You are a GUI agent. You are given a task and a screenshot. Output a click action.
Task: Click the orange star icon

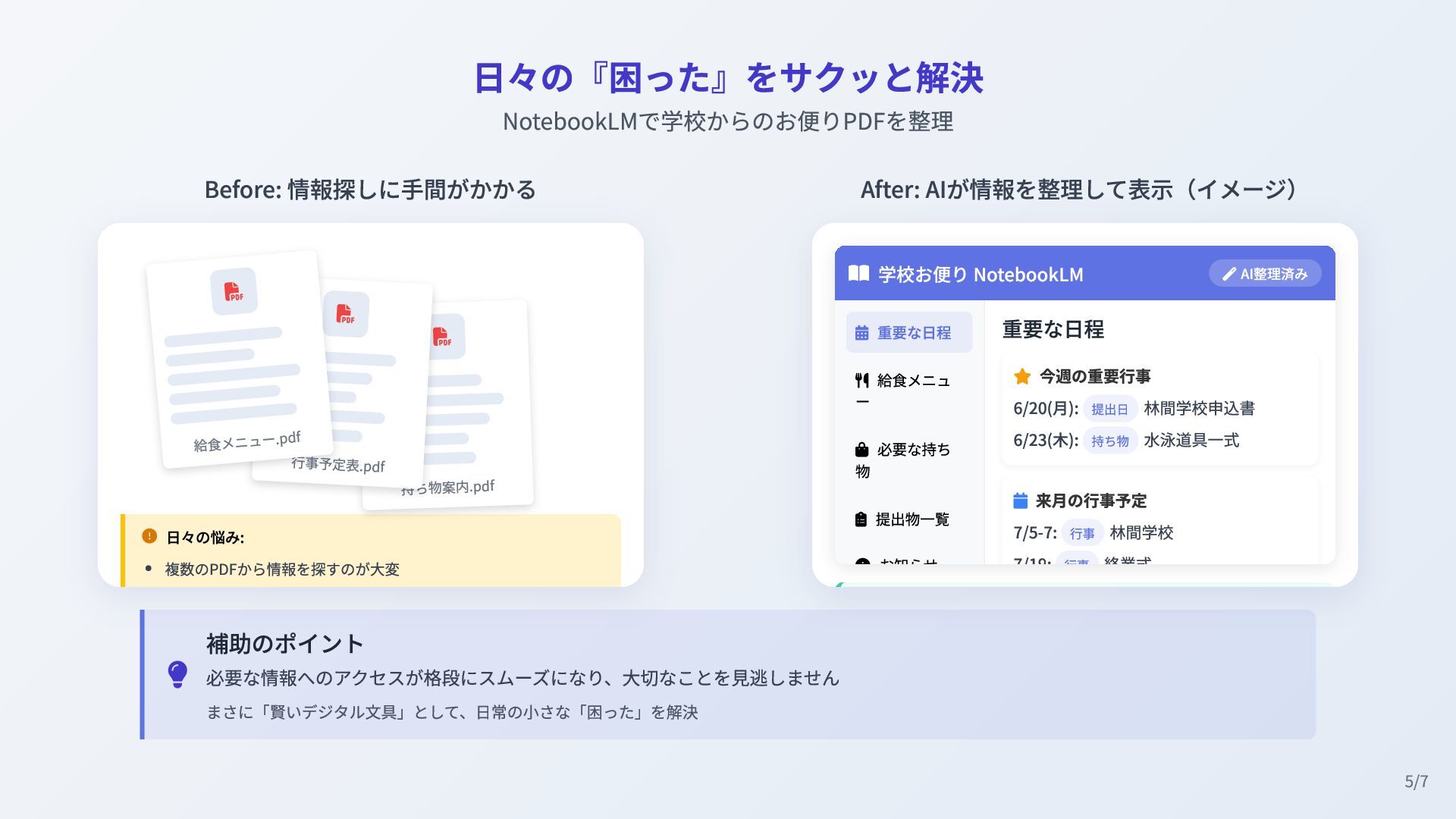coord(1021,376)
